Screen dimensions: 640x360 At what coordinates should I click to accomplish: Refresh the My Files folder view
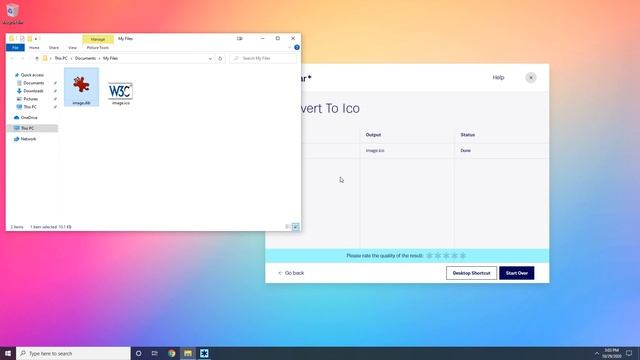(x=220, y=58)
